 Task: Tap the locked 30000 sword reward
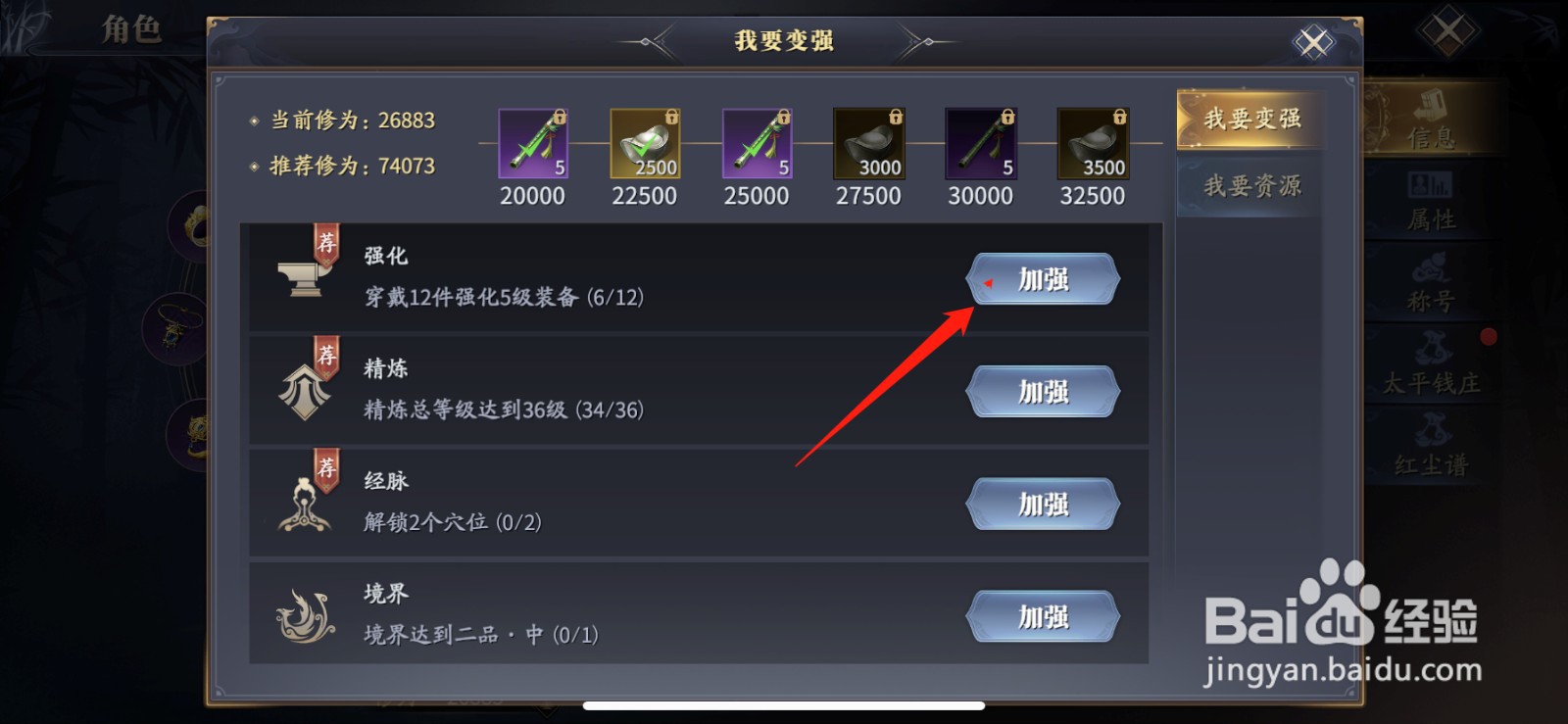(x=980, y=143)
